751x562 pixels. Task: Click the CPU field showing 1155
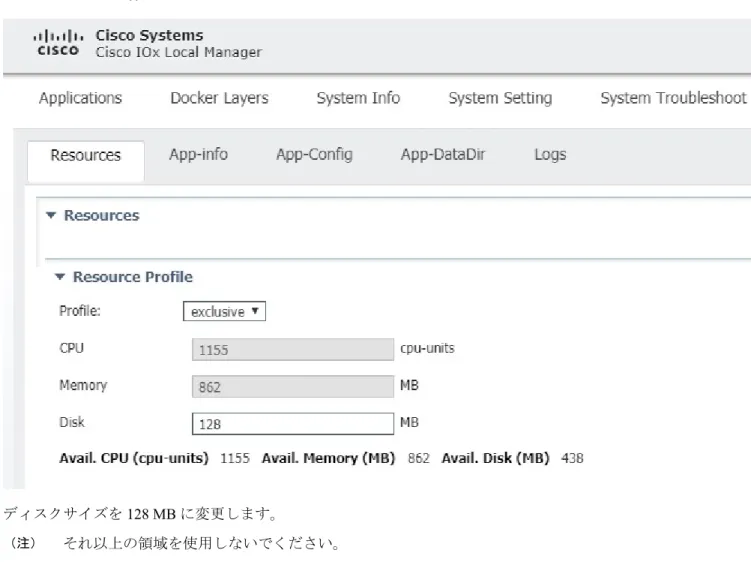pyautogui.click(x=293, y=349)
